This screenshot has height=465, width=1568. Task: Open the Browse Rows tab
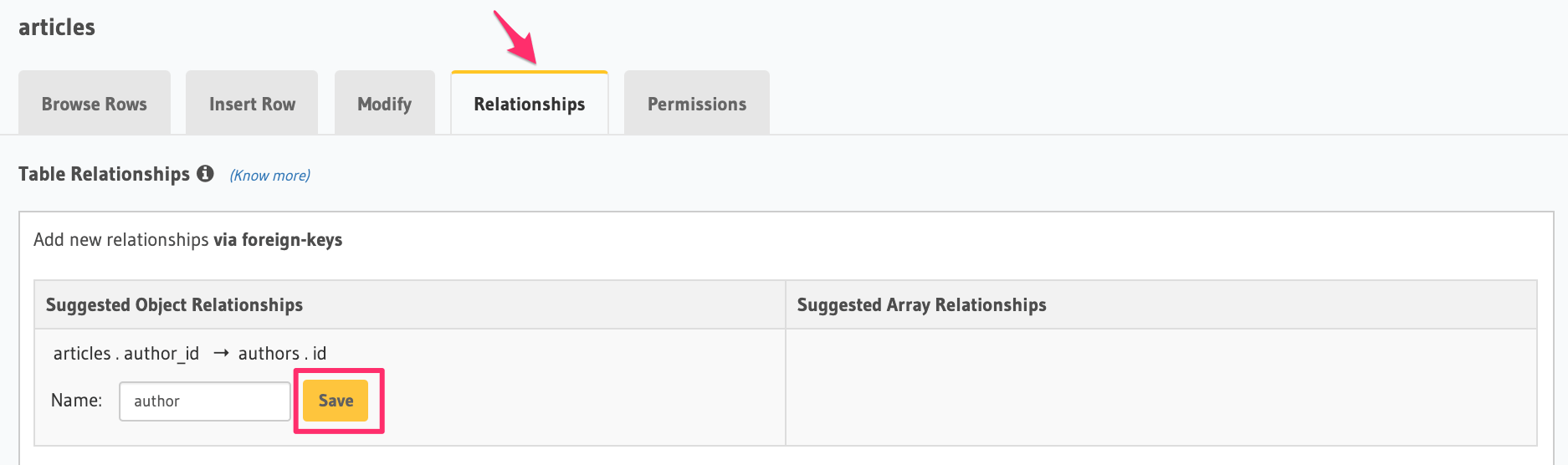95,104
